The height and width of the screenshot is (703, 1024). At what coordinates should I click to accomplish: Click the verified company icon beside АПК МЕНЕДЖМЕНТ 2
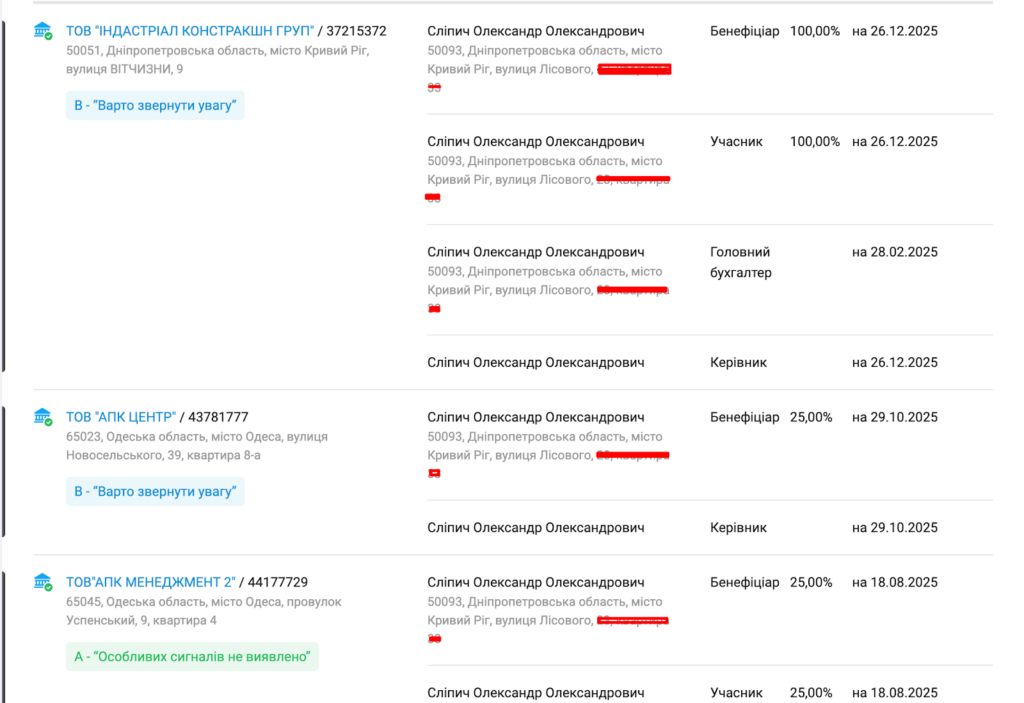[x=42, y=582]
